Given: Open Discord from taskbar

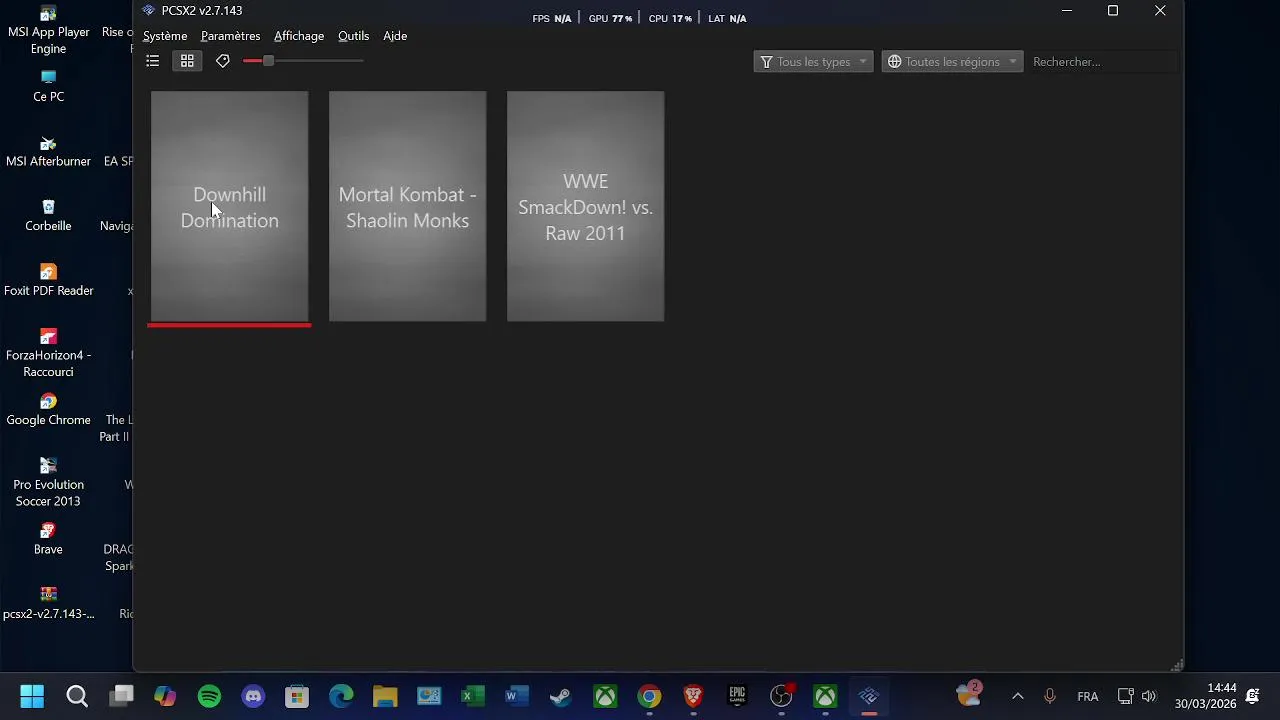Looking at the screenshot, I should click(253, 696).
